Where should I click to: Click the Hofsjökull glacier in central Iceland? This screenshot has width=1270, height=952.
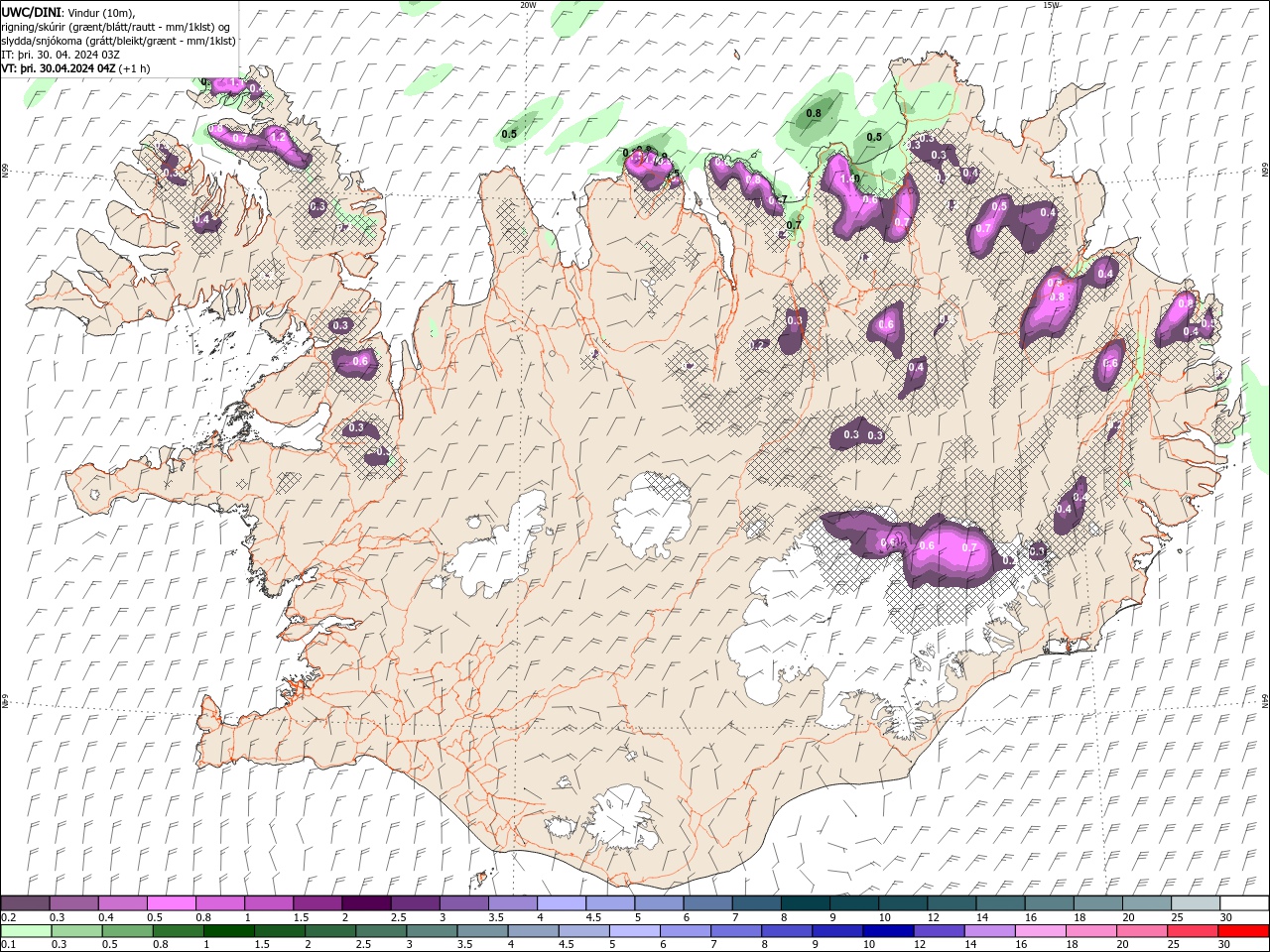point(652,516)
